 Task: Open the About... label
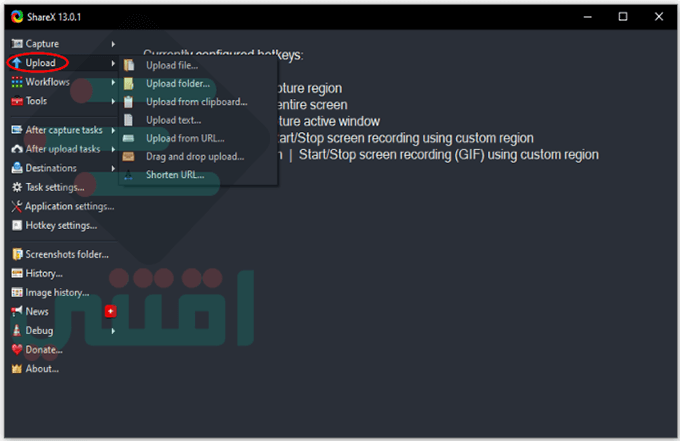point(42,369)
